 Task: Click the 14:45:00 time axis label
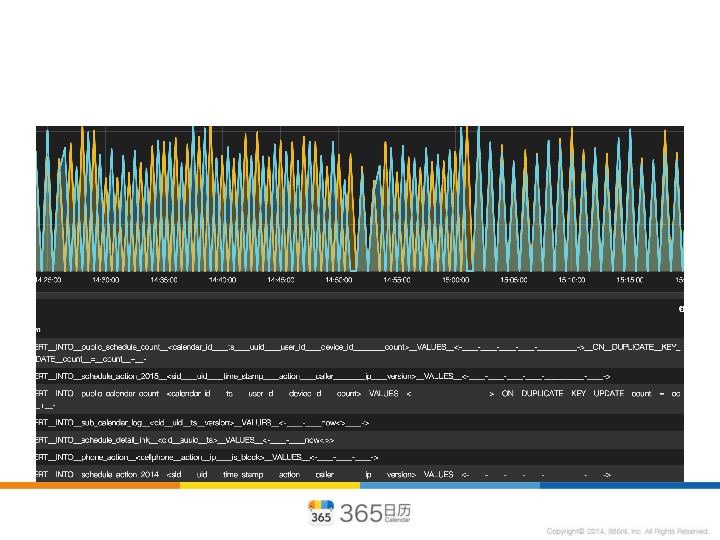281,280
